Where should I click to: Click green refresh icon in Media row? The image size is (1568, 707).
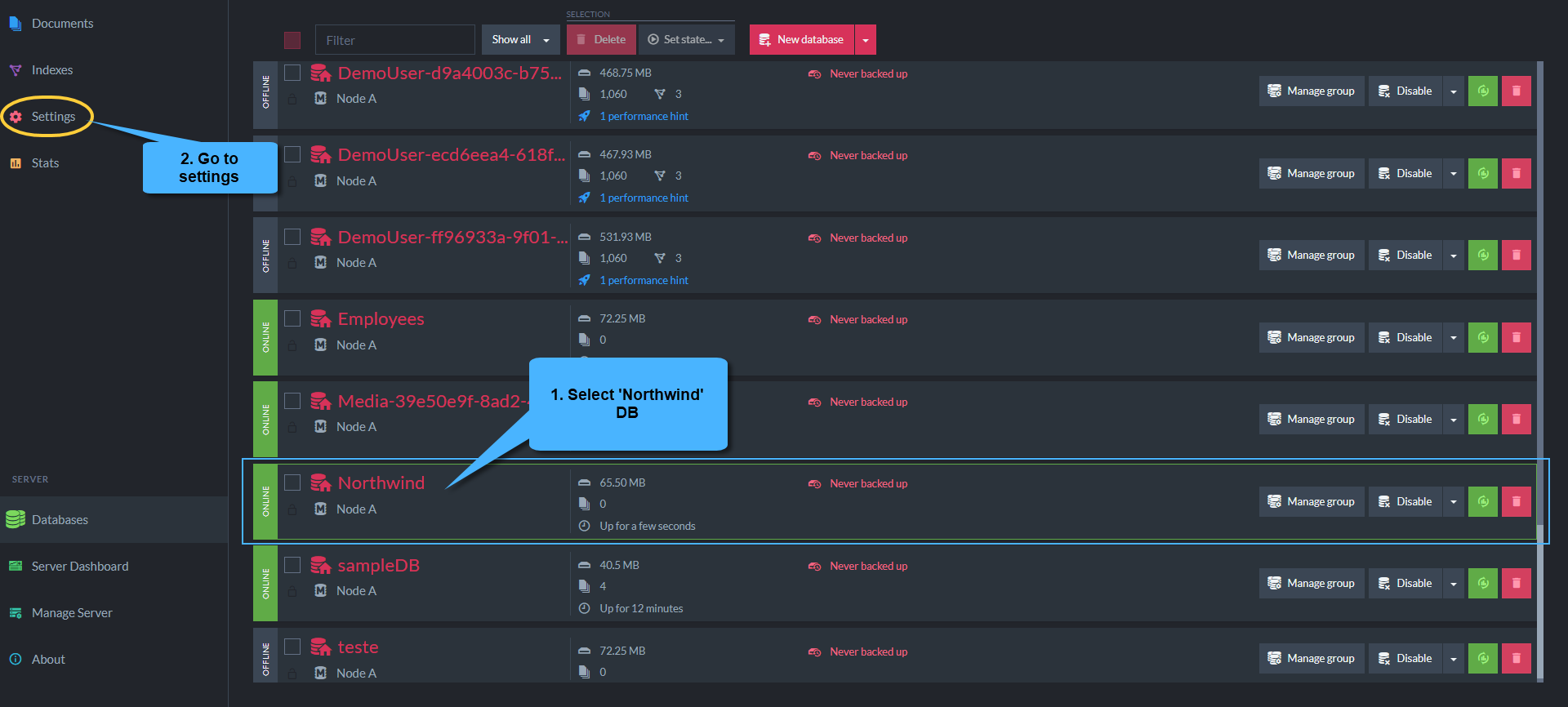[1482, 419]
